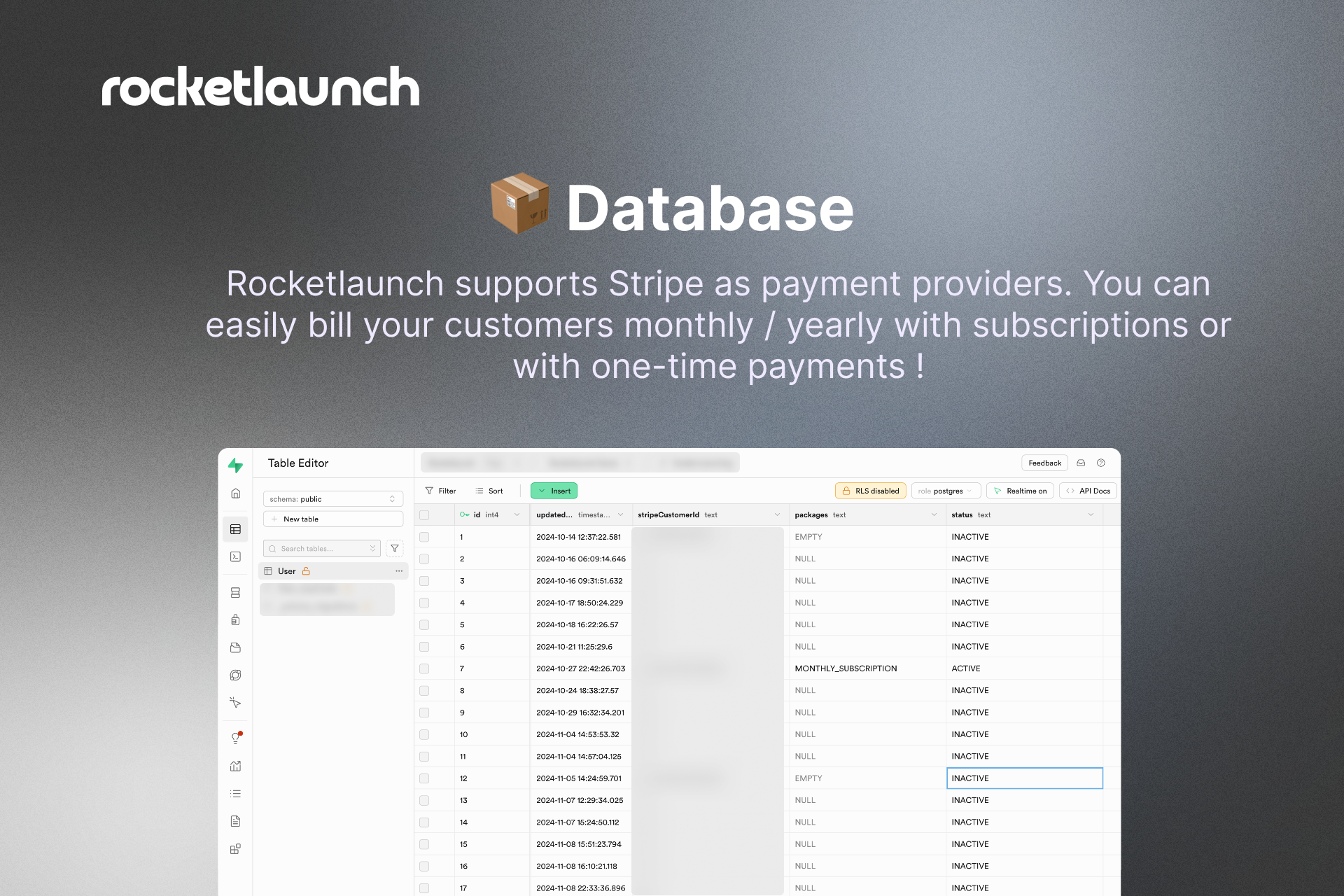Viewport: 1344px width, 896px height.
Task: Open the Logs list sidebar icon
Action: [236, 794]
